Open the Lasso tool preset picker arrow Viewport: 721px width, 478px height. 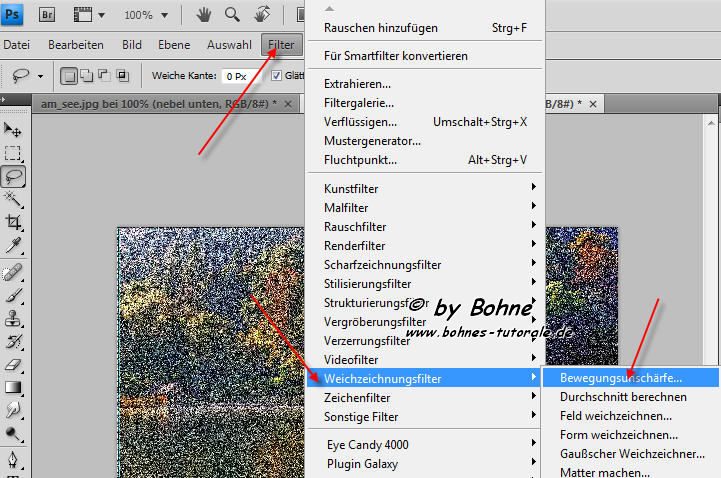pyautogui.click(x=40, y=75)
